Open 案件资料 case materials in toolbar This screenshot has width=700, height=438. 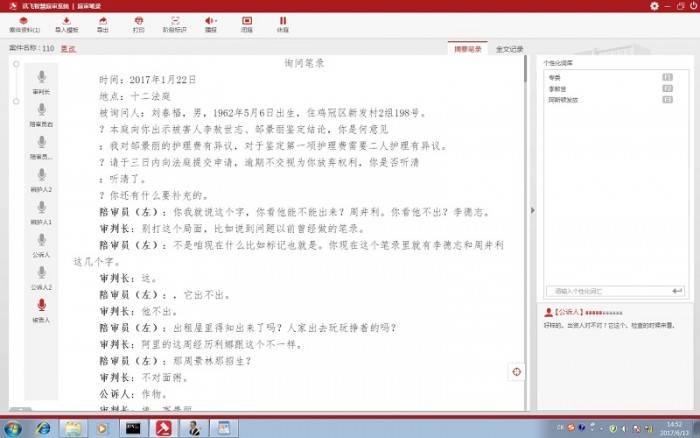coord(23,24)
